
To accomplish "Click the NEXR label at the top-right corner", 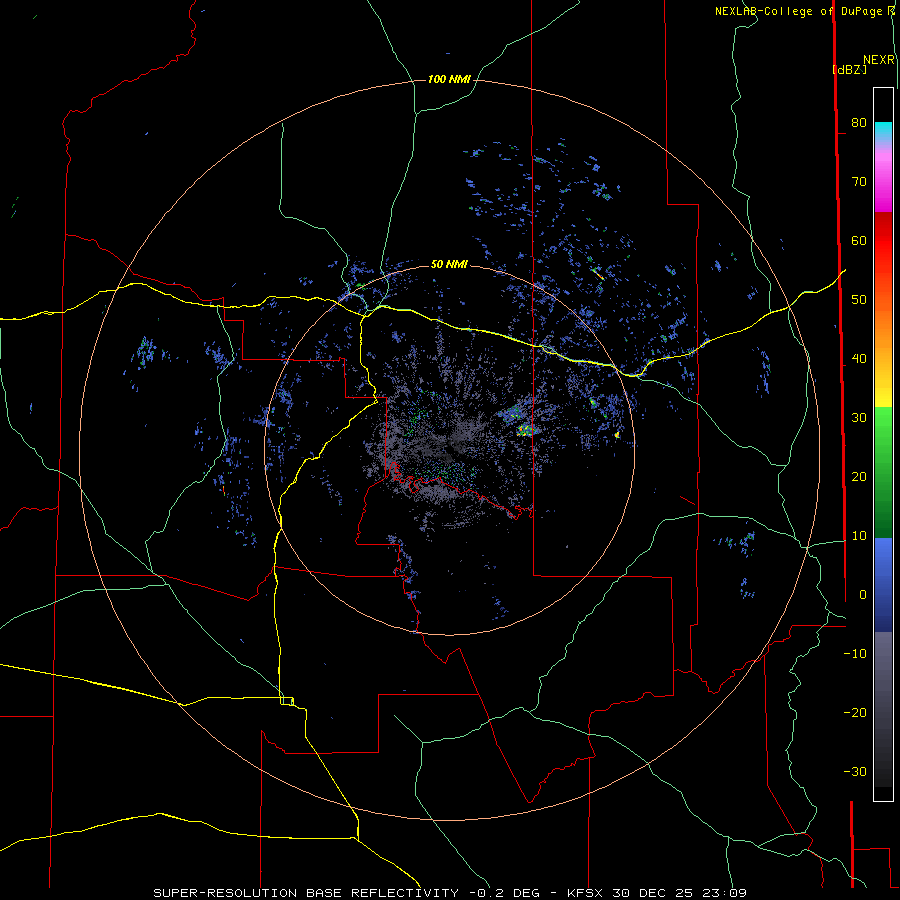I will 879,60.
